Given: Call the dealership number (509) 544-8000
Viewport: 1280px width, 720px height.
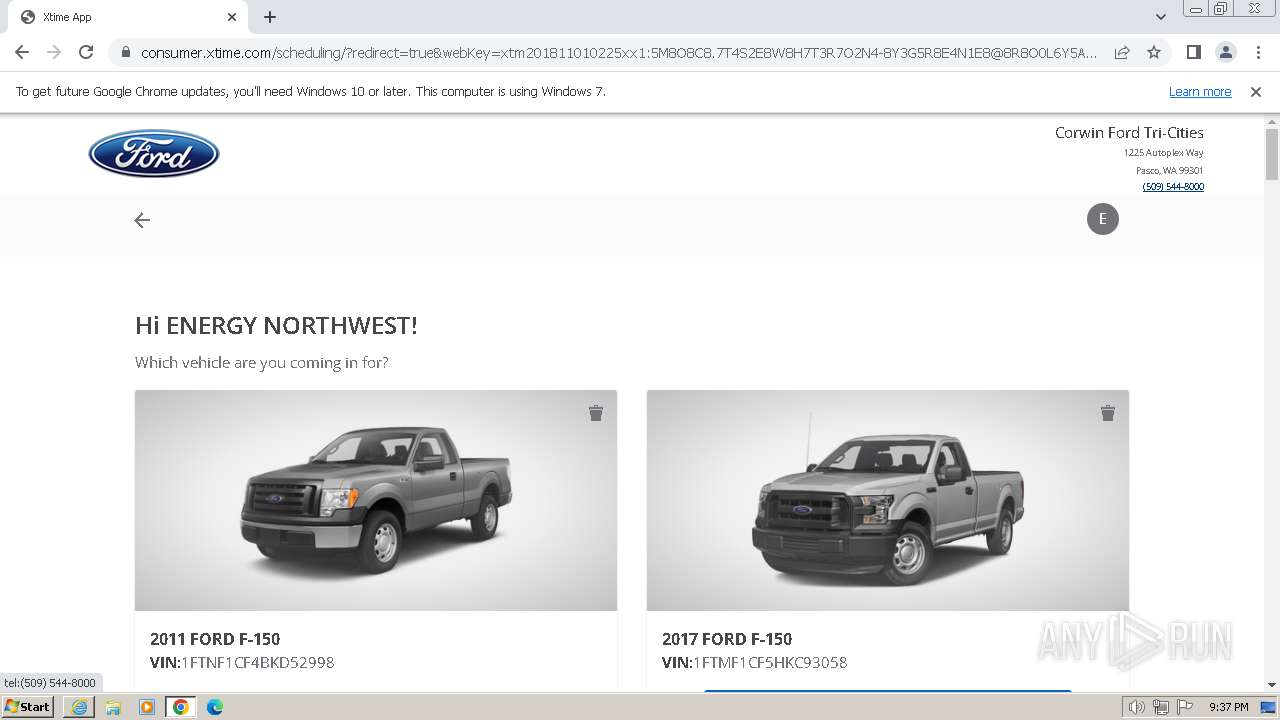Looking at the screenshot, I should tap(1173, 187).
